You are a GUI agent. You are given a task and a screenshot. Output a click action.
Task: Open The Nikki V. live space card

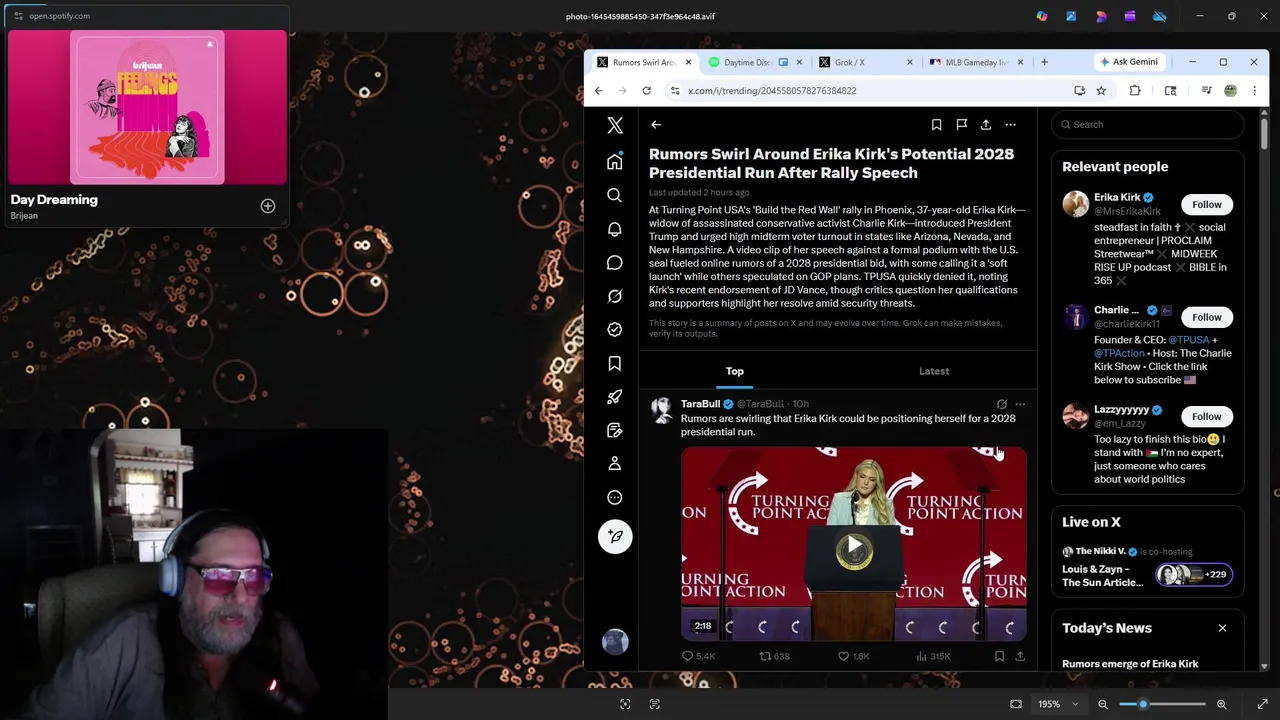tap(1148, 568)
